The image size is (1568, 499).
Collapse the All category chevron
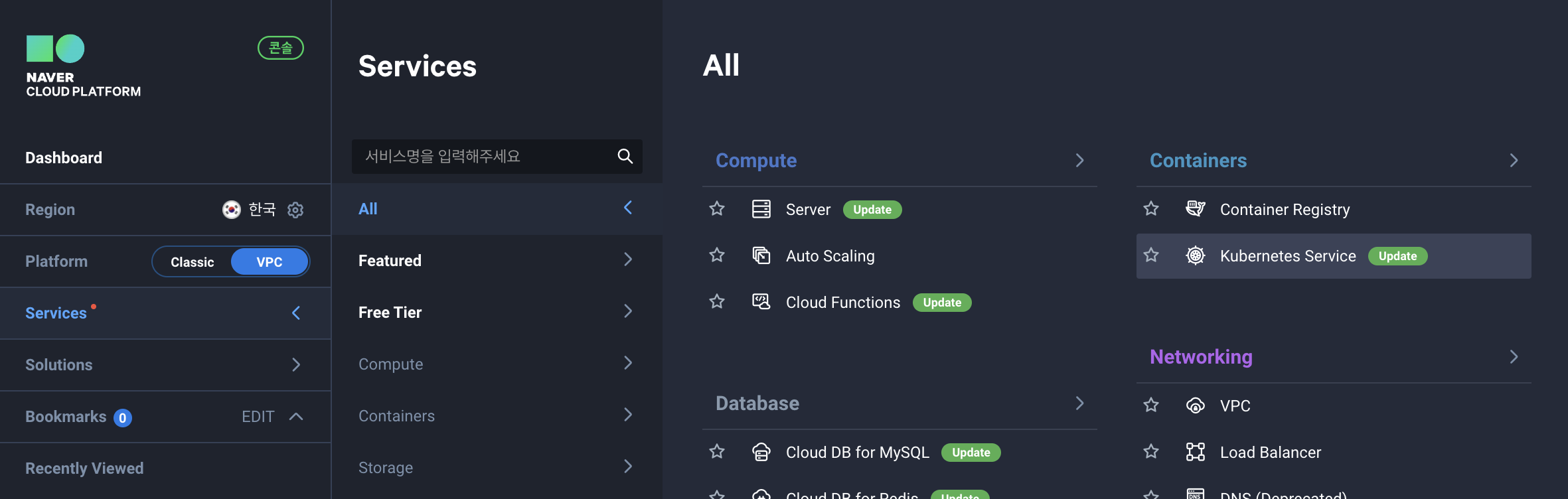click(x=628, y=208)
